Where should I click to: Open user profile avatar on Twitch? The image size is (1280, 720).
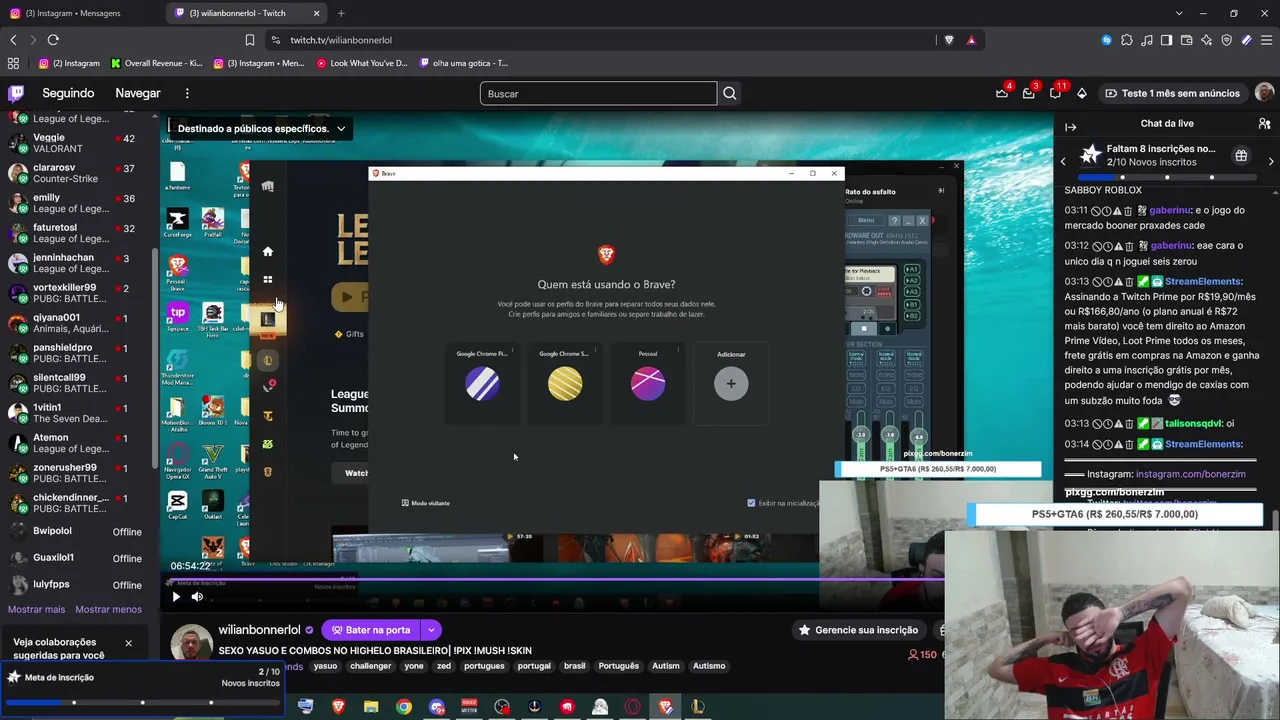[1265, 93]
